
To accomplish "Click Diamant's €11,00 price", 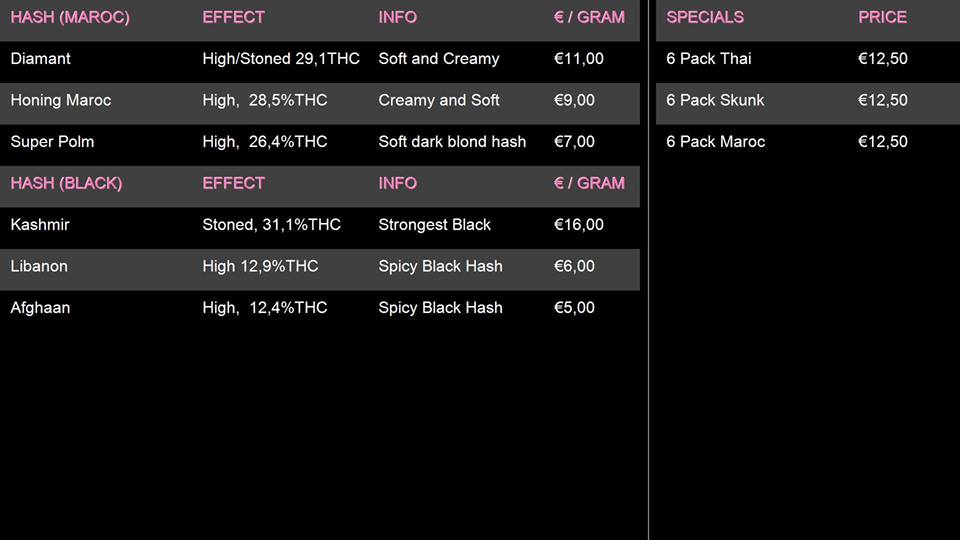I will pos(579,59).
